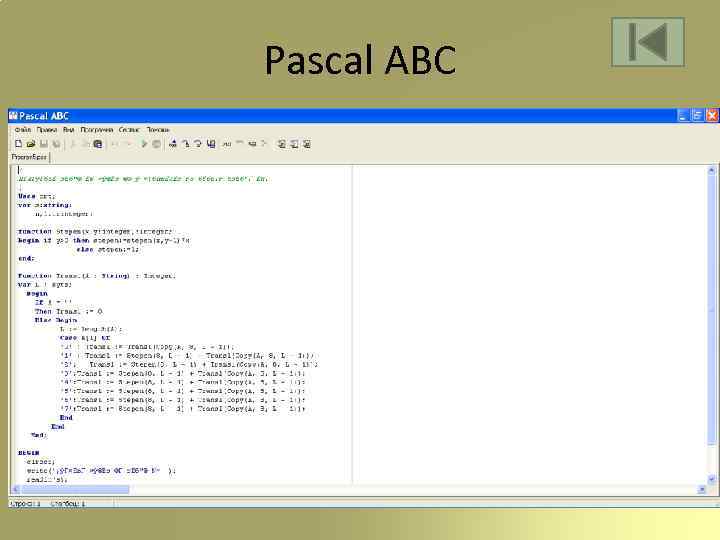Click the Строка status bar entry
The width and height of the screenshot is (720, 540).
pyautogui.click(x=25, y=504)
